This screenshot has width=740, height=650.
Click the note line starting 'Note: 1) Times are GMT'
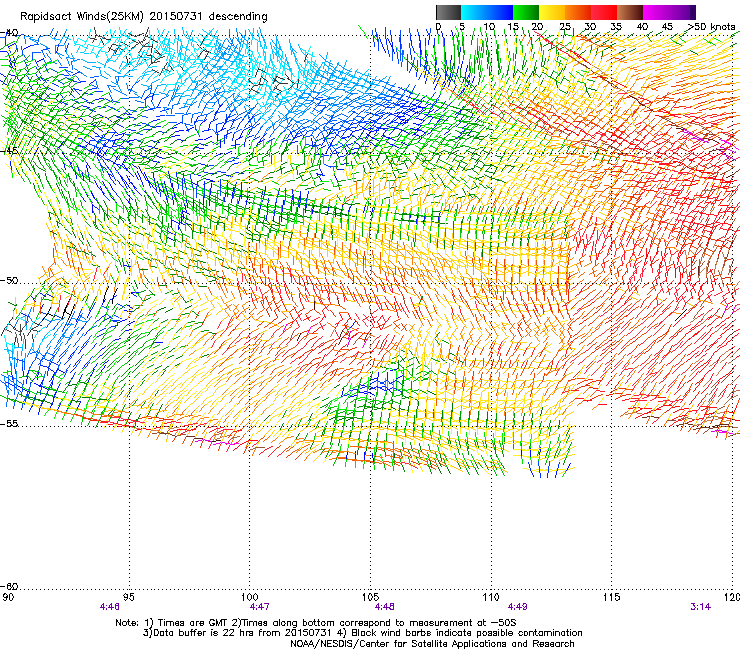pos(316,623)
